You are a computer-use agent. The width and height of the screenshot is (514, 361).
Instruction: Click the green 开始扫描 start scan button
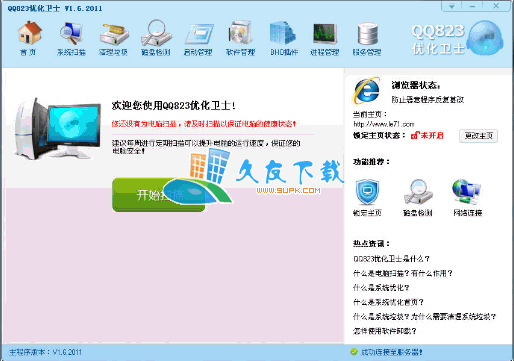pos(159,195)
